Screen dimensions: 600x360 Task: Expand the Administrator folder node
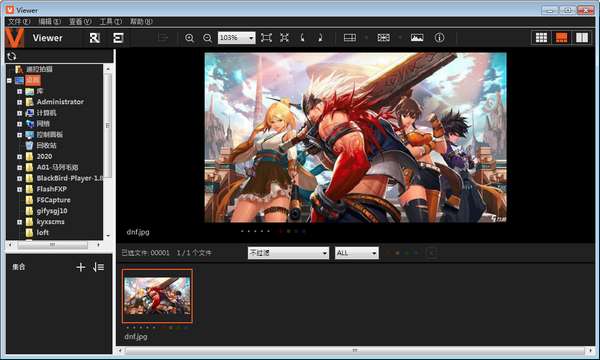20,102
